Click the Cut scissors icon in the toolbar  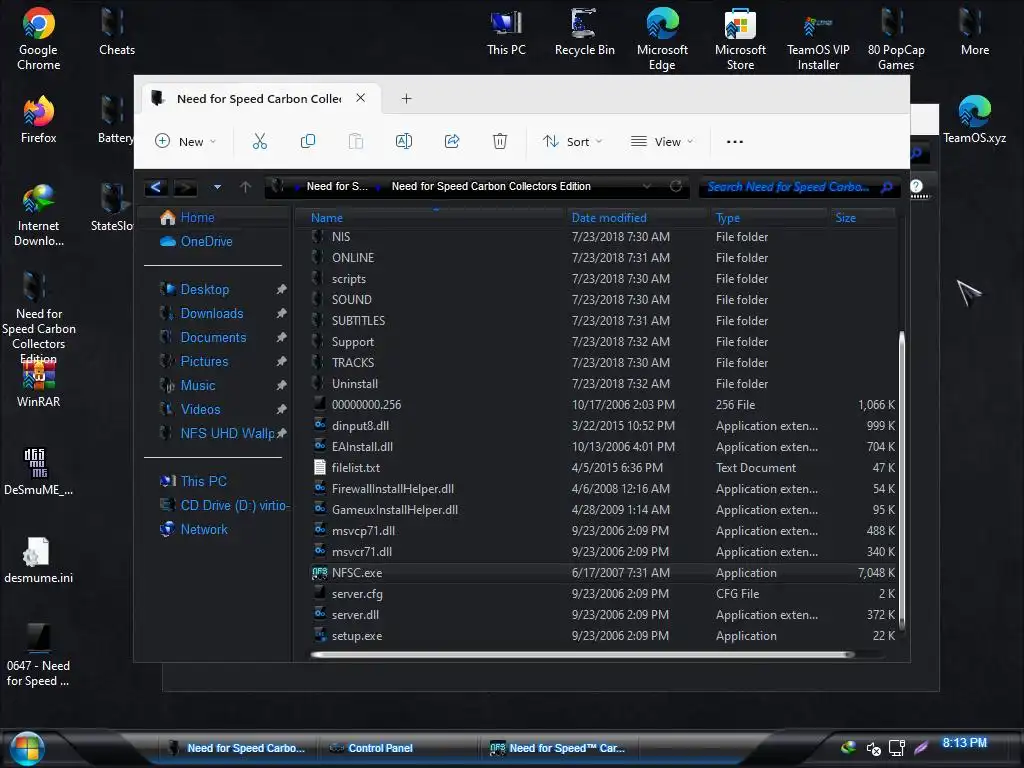pyautogui.click(x=260, y=141)
